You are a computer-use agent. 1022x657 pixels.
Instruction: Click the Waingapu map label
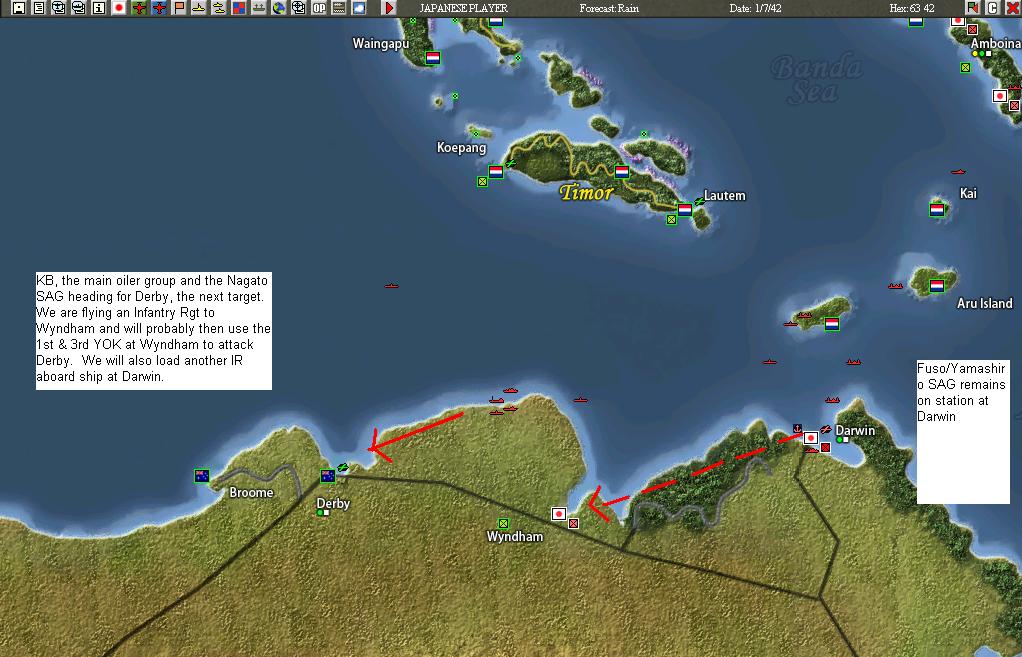(381, 44)
